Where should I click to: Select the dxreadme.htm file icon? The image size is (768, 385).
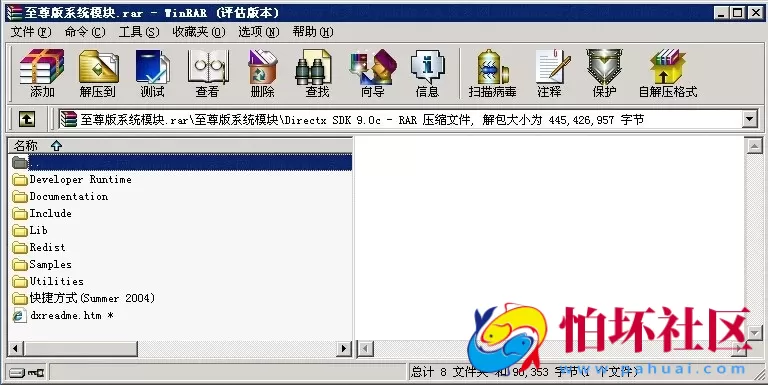[20, 315]
